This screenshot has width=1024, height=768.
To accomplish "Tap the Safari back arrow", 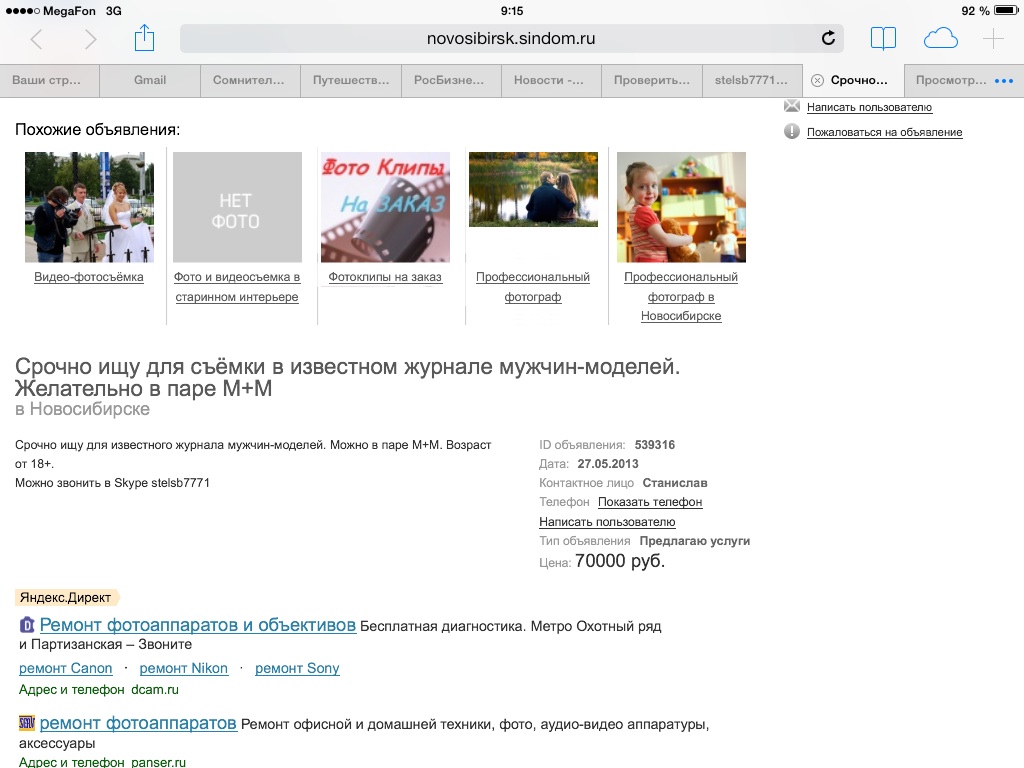I will [37, 39].
